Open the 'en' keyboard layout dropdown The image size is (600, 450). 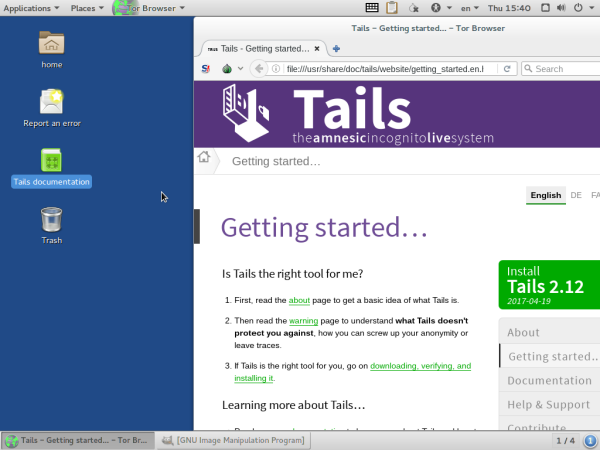(463, 8)
